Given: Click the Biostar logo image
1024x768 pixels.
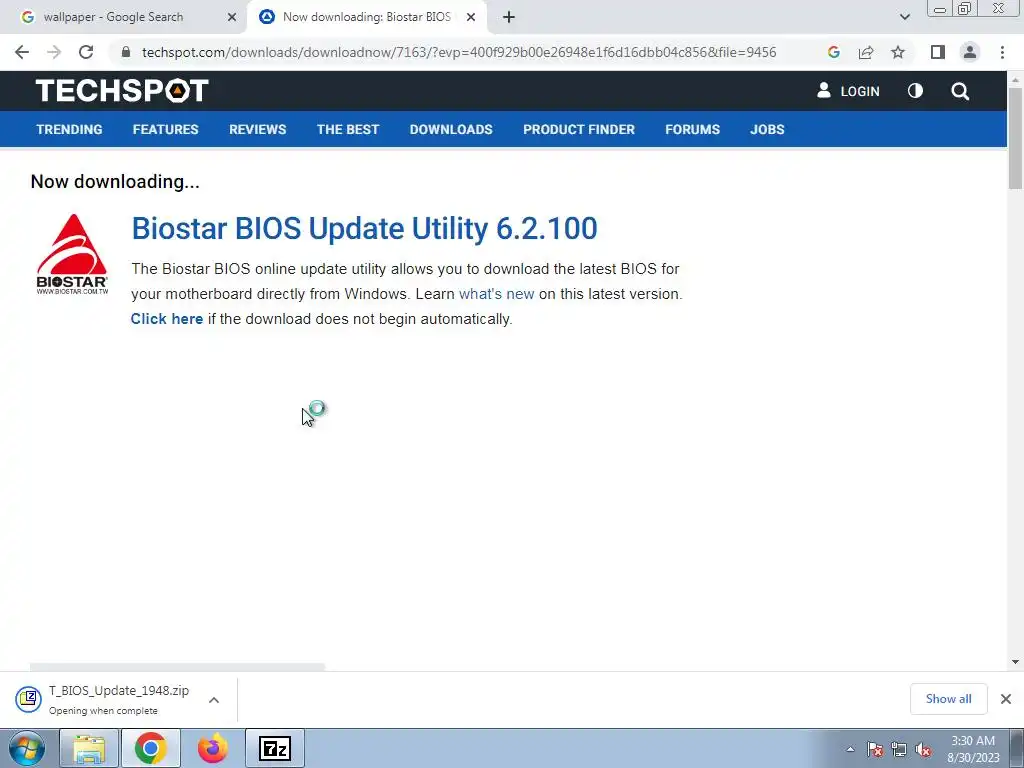Looking at the screenshot, I should click(72, 254).
